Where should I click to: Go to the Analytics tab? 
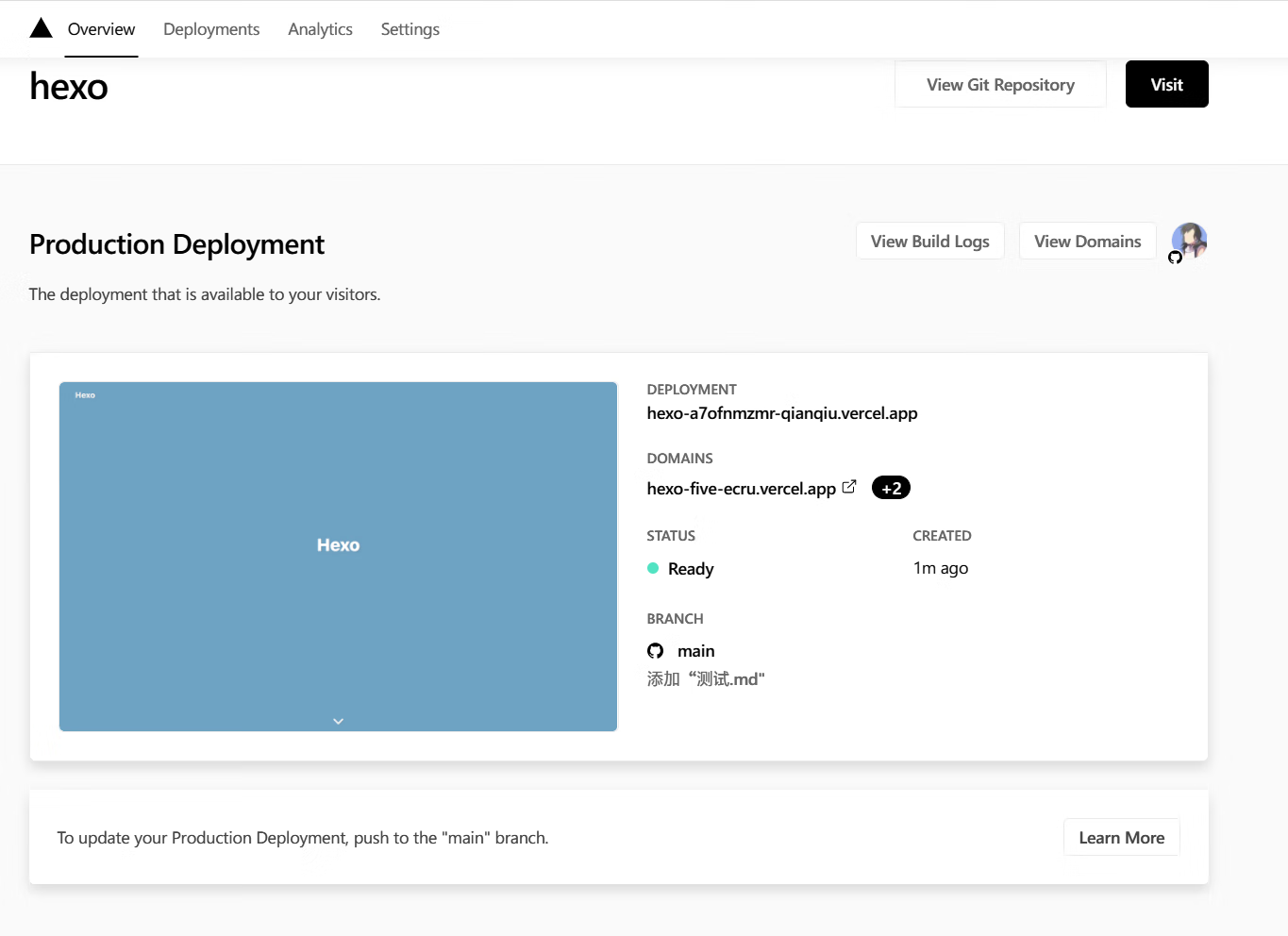[320, 29]
